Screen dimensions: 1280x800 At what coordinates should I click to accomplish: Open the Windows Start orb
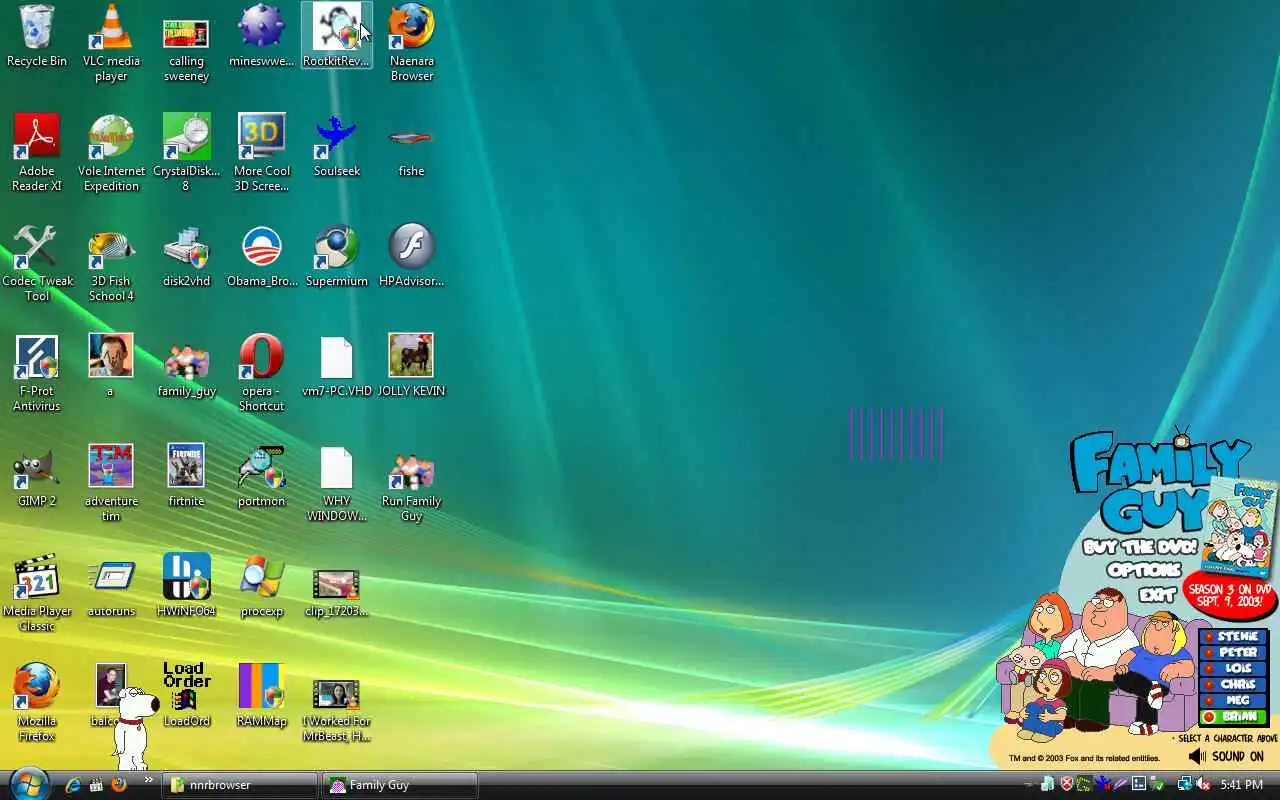[28, 783]
